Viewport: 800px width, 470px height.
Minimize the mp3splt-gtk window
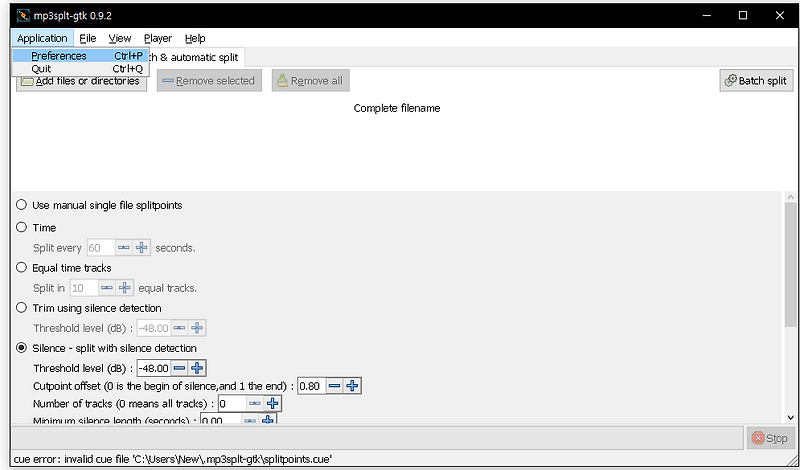coord(707,15)
